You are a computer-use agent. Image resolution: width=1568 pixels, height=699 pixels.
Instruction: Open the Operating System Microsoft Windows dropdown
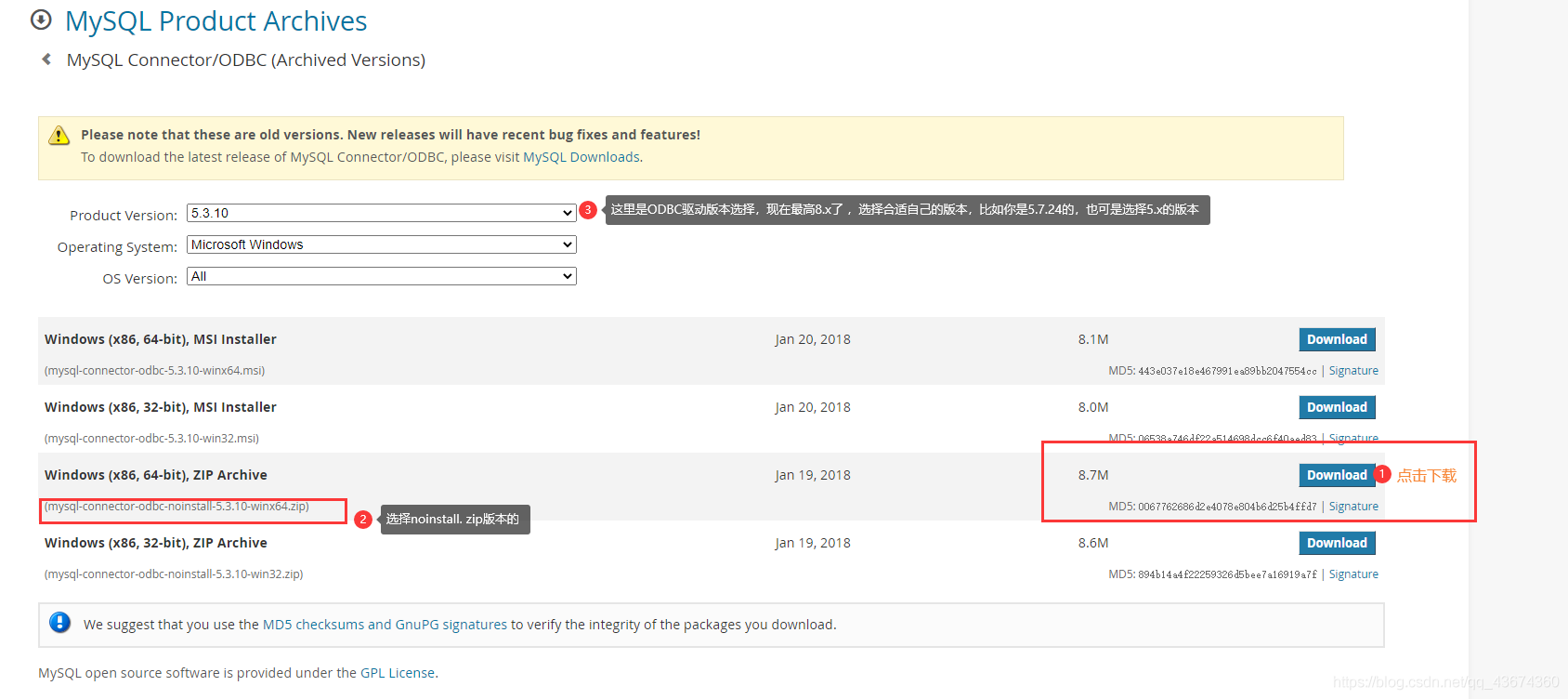[382, 244]
